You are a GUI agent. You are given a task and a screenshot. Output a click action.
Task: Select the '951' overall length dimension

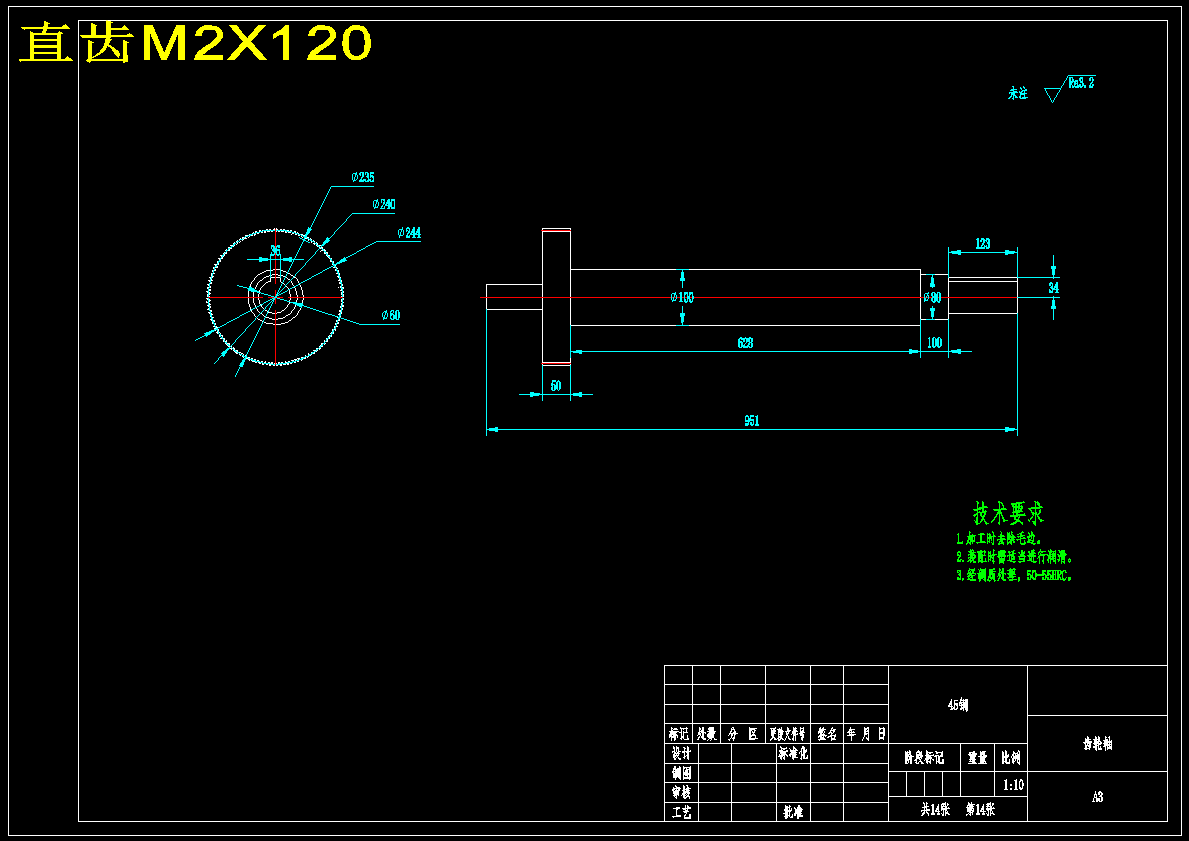click(751, 421)
